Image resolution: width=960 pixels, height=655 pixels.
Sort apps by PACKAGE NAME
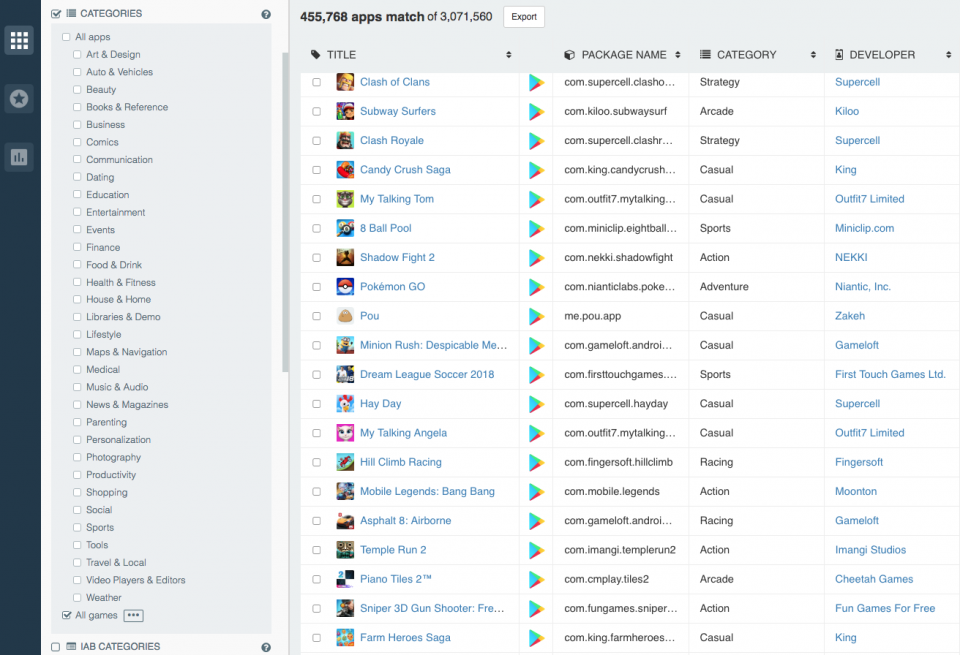[x=676, y=54]
